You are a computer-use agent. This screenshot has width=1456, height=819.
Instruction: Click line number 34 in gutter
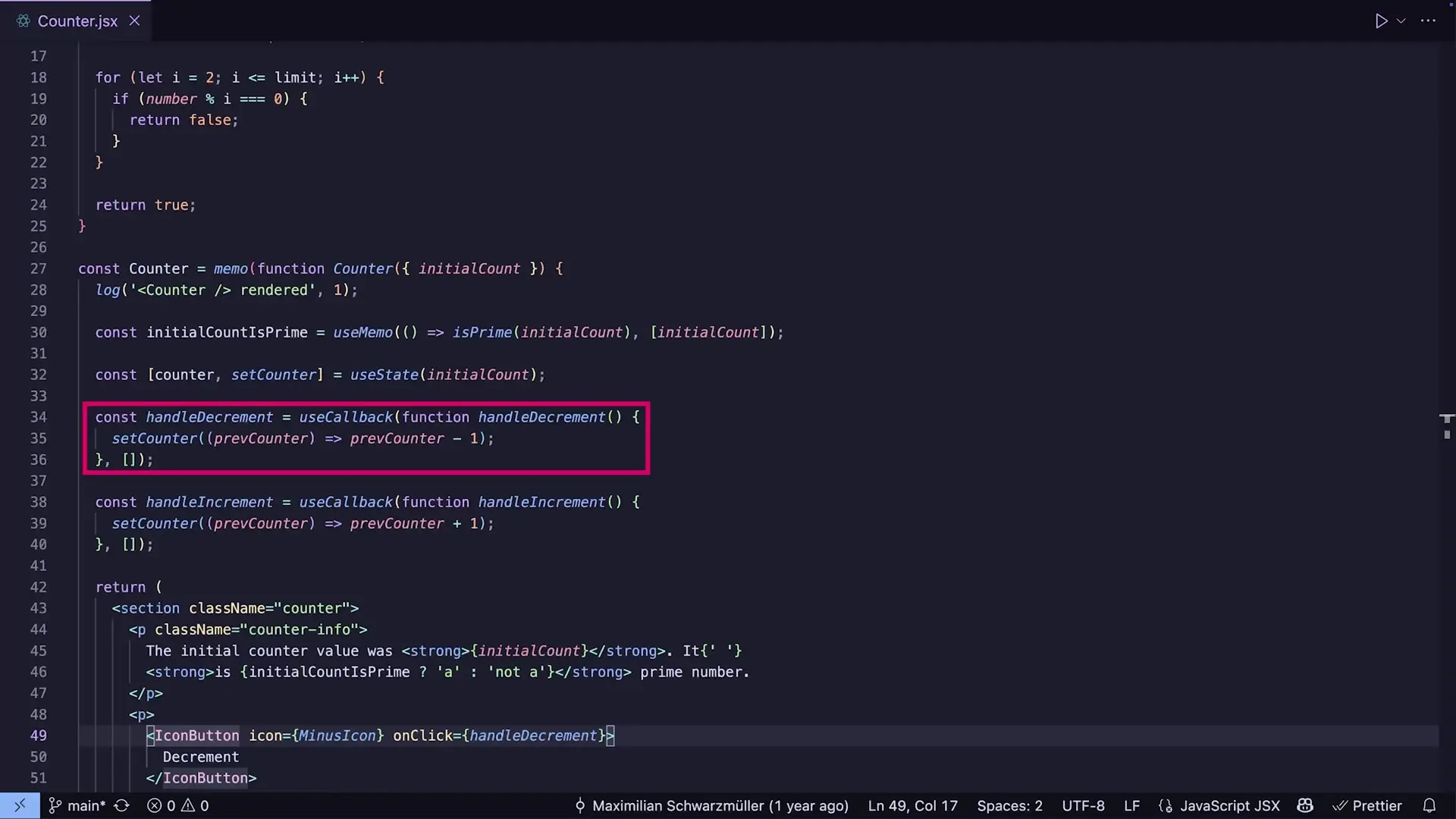(38, 417)
